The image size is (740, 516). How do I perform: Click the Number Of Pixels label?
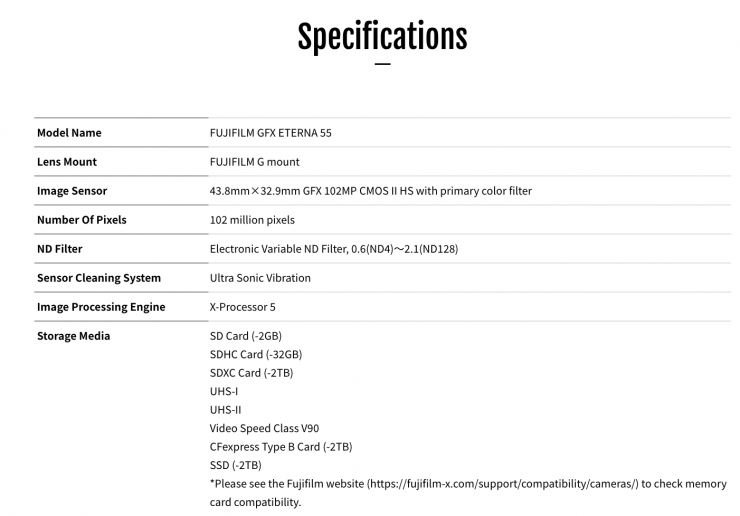[x=82, y=220]
